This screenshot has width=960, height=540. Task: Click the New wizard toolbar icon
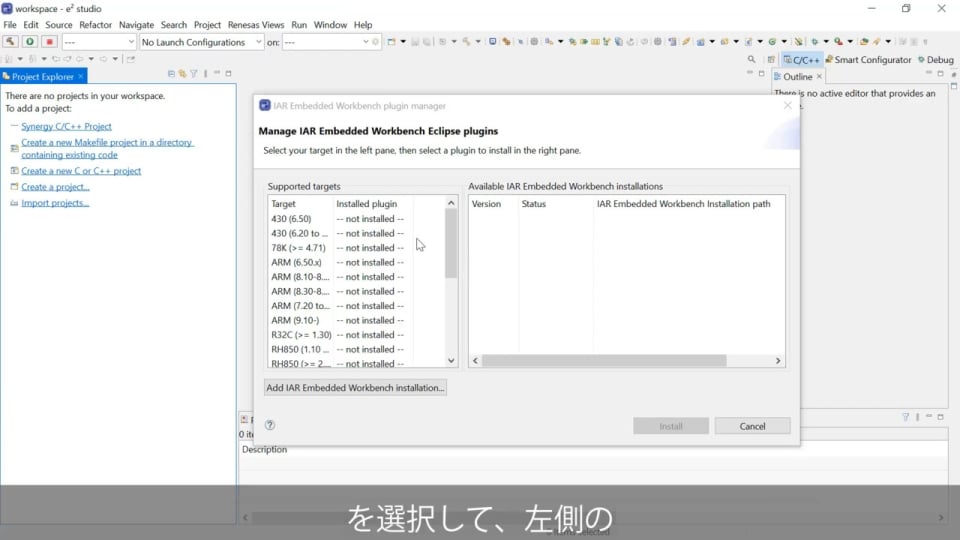(392, 42)
